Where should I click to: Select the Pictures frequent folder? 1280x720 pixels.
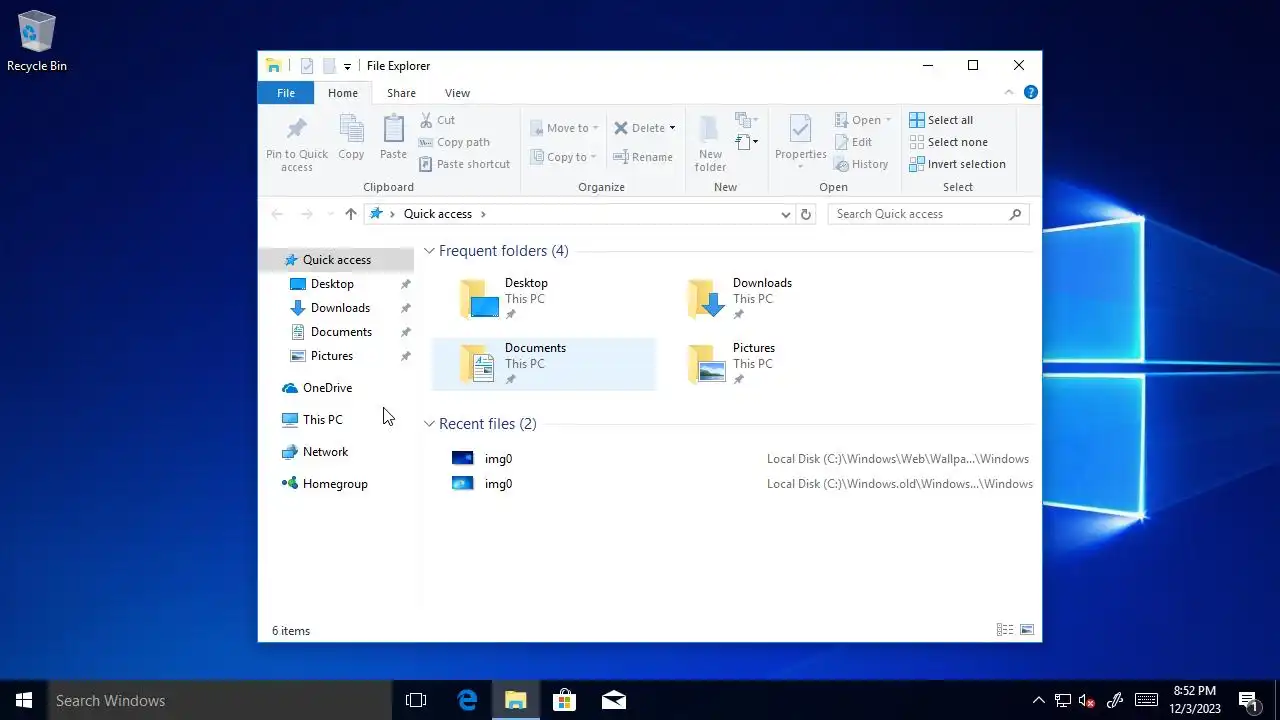[771, 363]
